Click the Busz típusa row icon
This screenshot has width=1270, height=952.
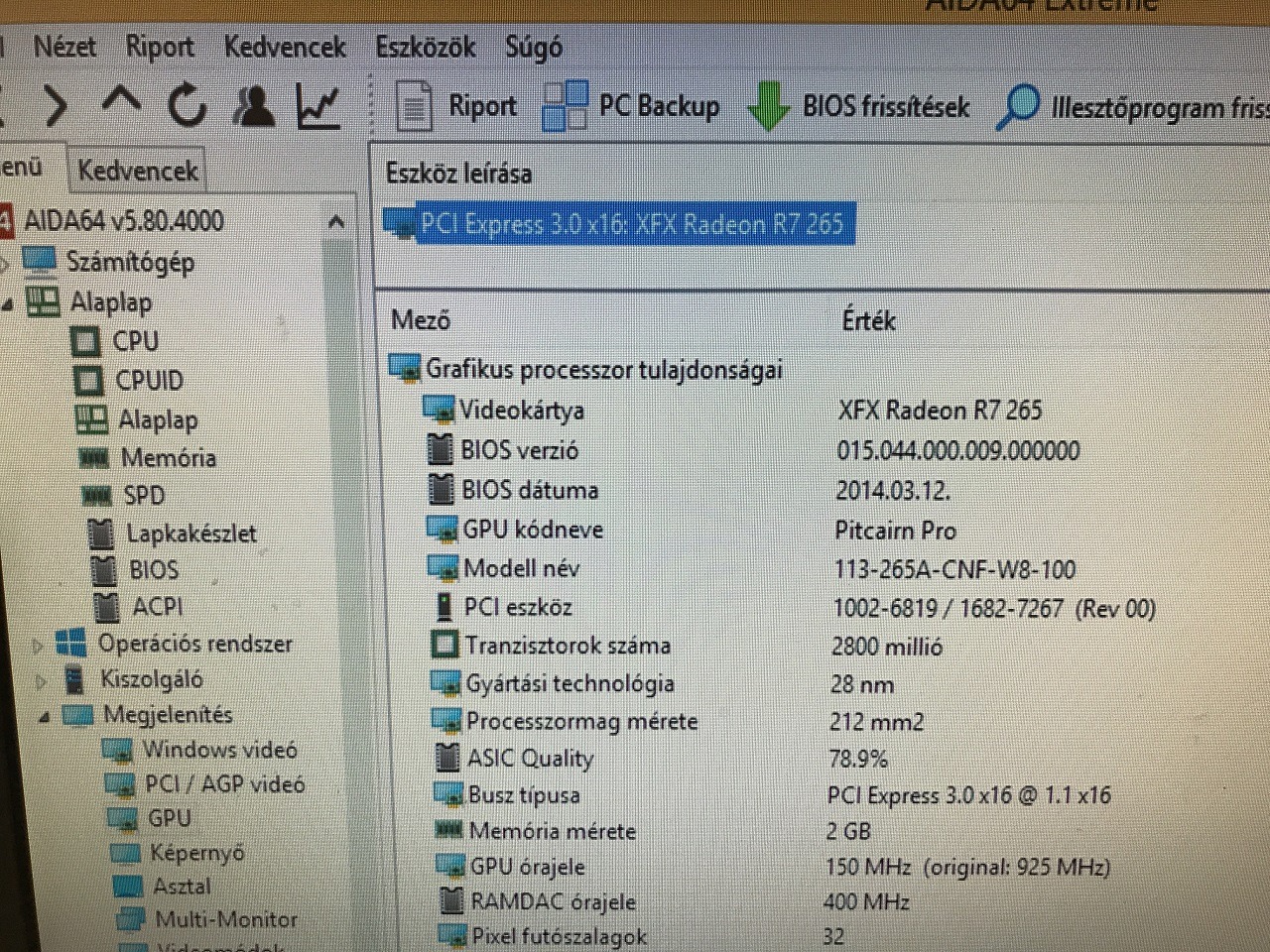(x=448, y=795)
